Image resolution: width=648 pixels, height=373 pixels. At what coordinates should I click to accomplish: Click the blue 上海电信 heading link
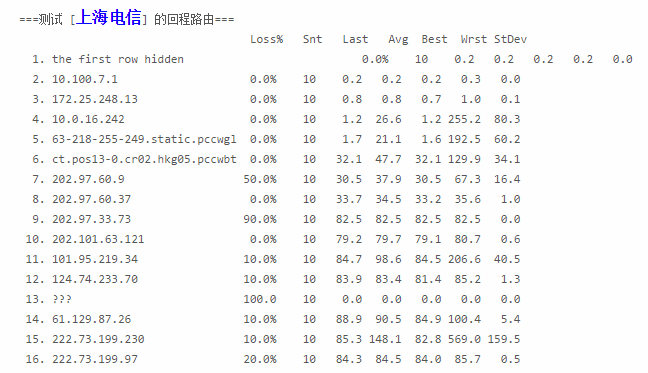pos(109,18)
